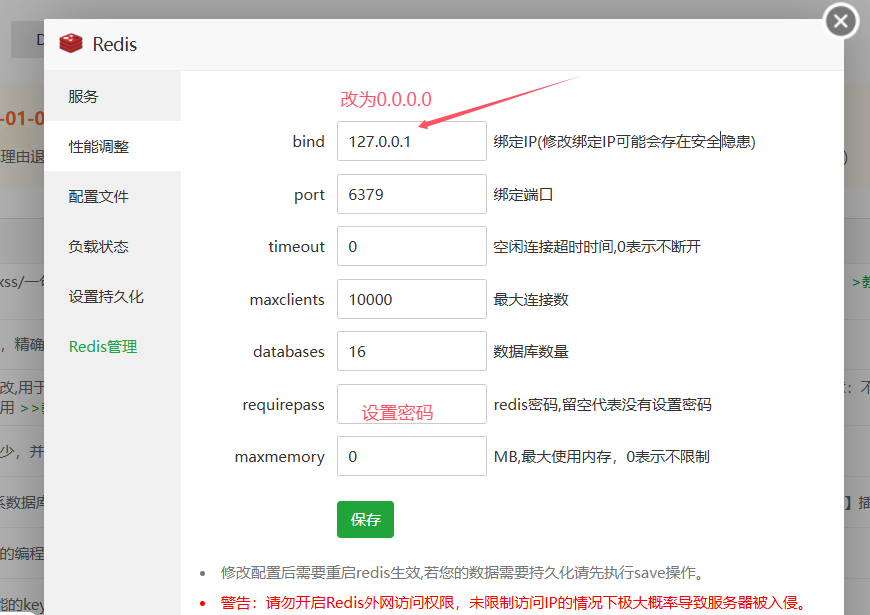Click the Redis logo icon in the header
The height and width of the screenshot is (615, 870).
tap(71, 43)
